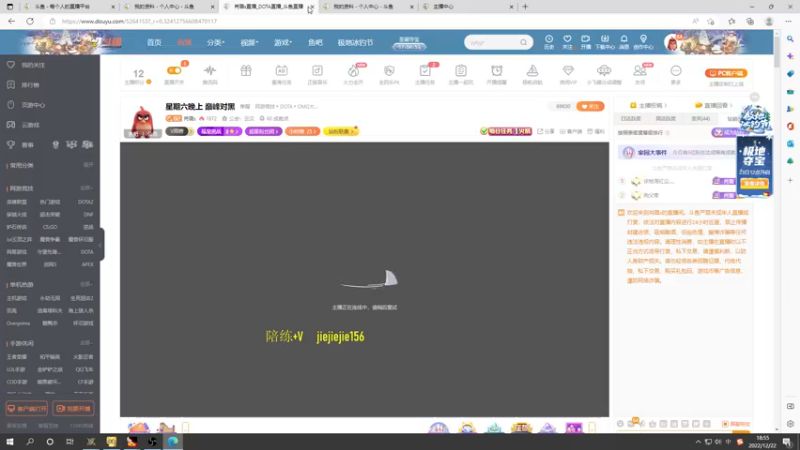Expand the 分类 dropdown in navigation bar
Image resolution: width=800 pixels, height=450 pixels.
pos(215,42)
